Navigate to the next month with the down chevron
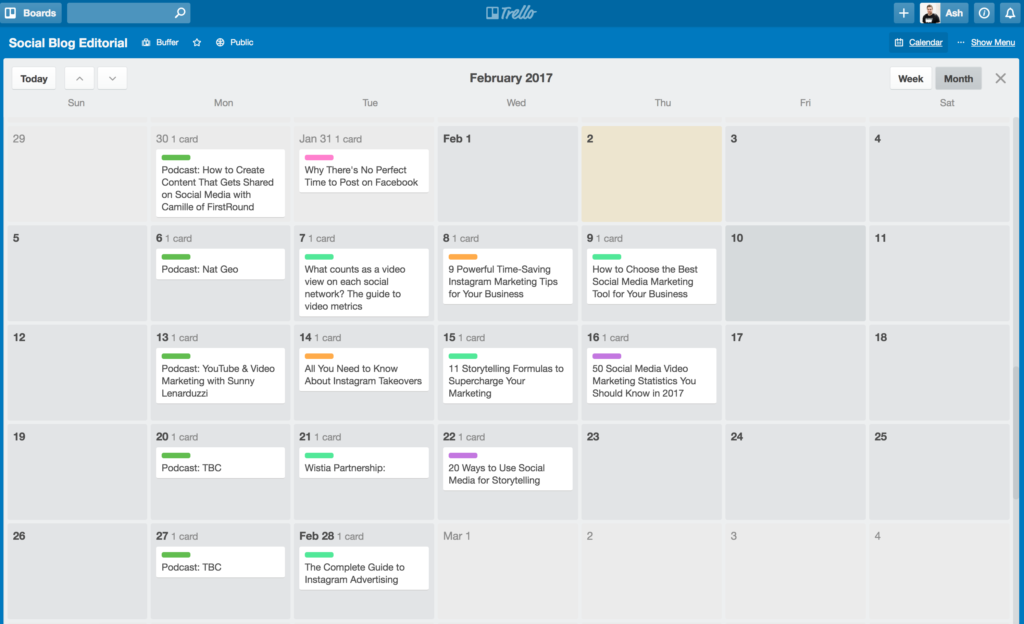 [112, 77]
